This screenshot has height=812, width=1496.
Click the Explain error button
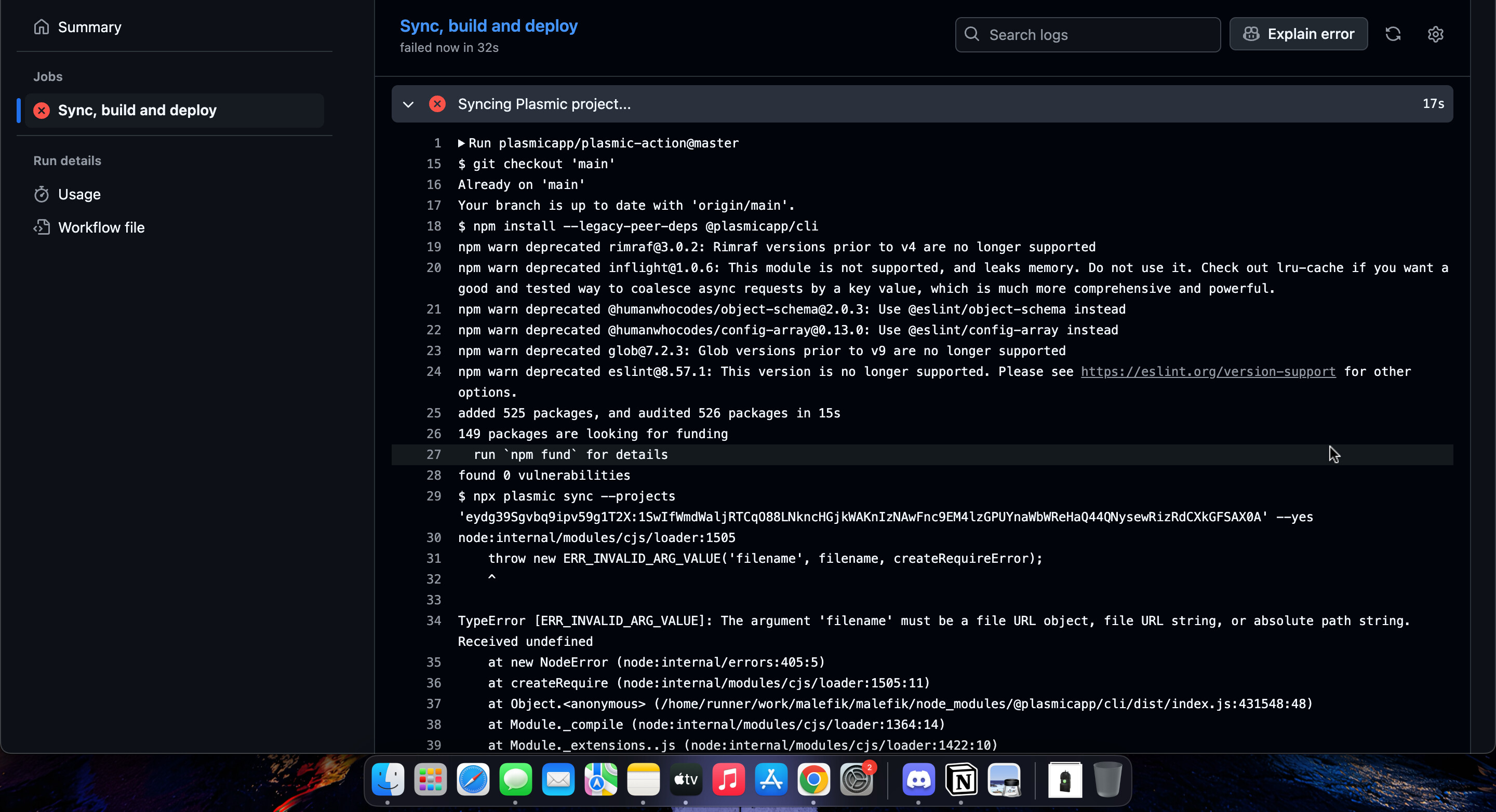pyautogui.click(x=1298, y=34)
